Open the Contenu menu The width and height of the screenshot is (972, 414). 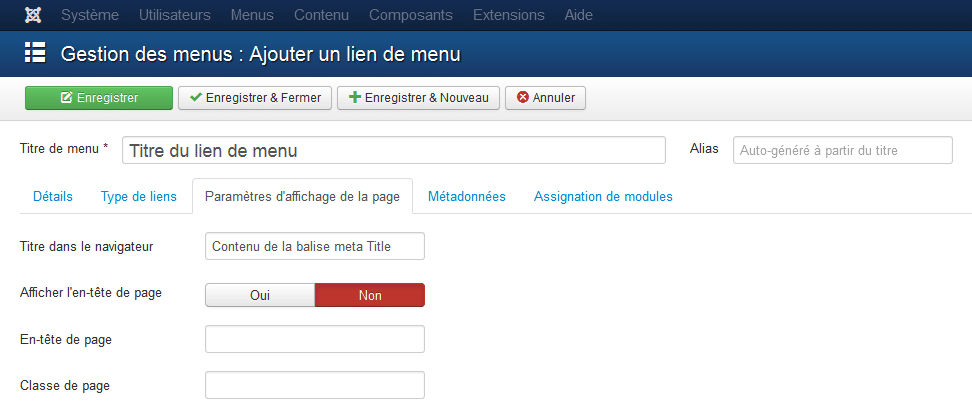click(x=321, y=15)
